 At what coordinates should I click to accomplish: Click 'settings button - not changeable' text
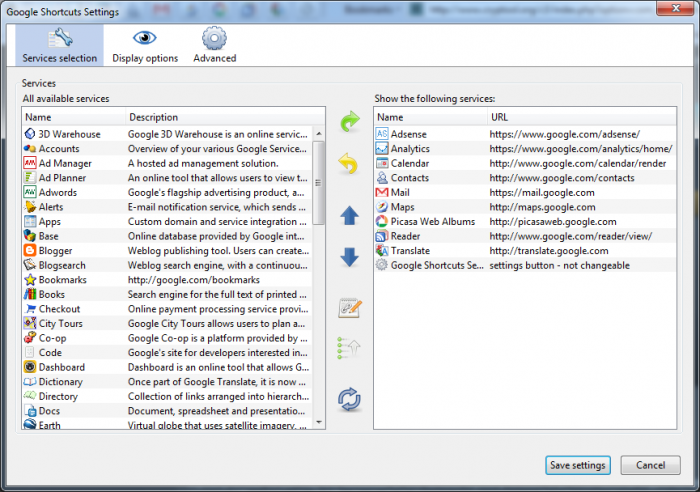point(559,266)
